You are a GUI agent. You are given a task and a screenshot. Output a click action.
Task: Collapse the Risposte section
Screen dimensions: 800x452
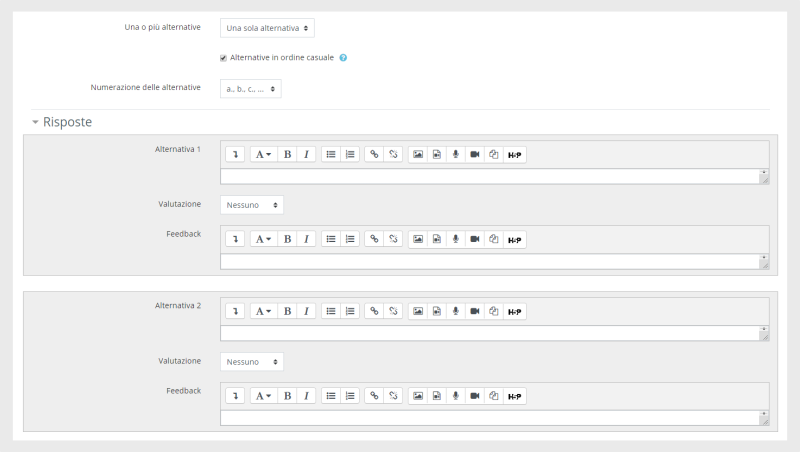[x=62, y=122]
